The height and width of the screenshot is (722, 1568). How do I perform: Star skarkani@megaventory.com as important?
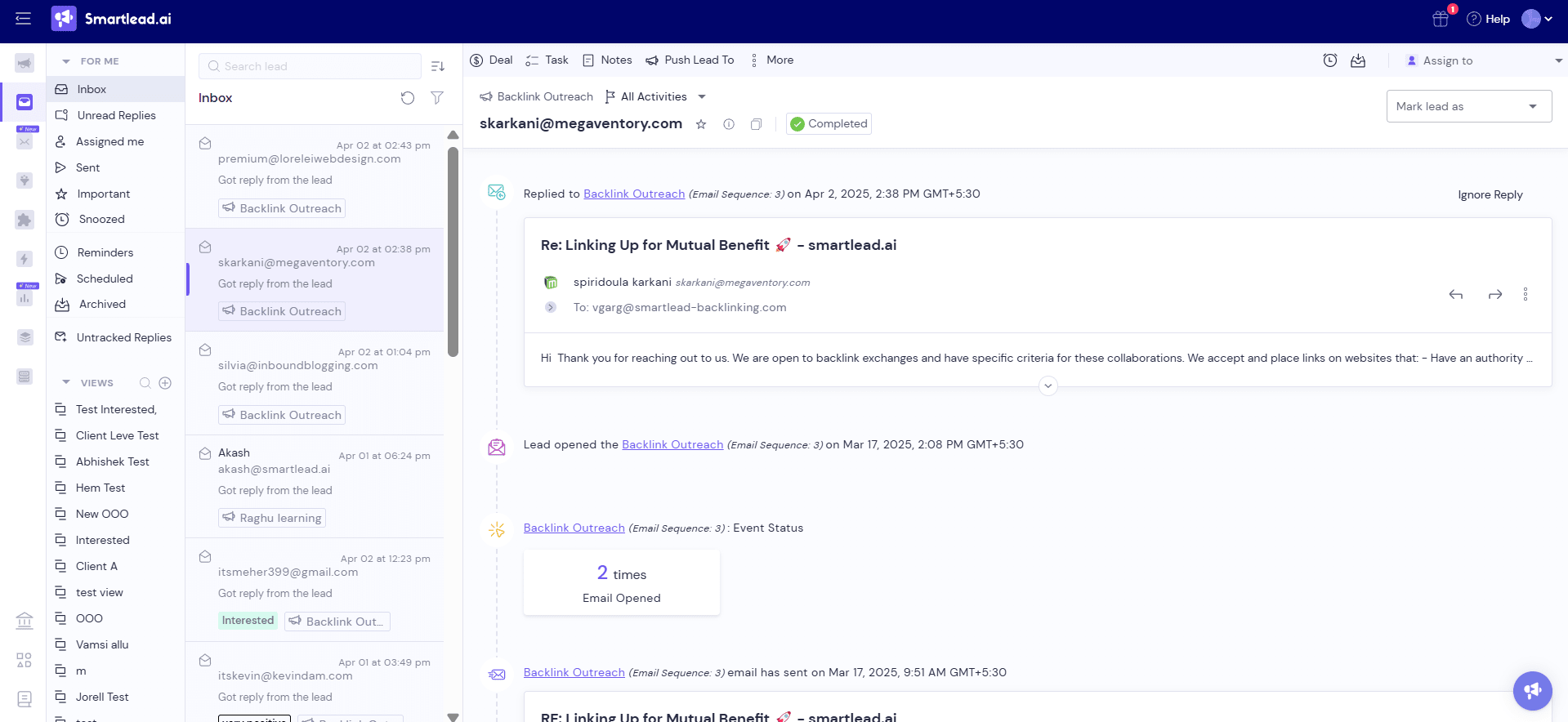click(701, 124)
